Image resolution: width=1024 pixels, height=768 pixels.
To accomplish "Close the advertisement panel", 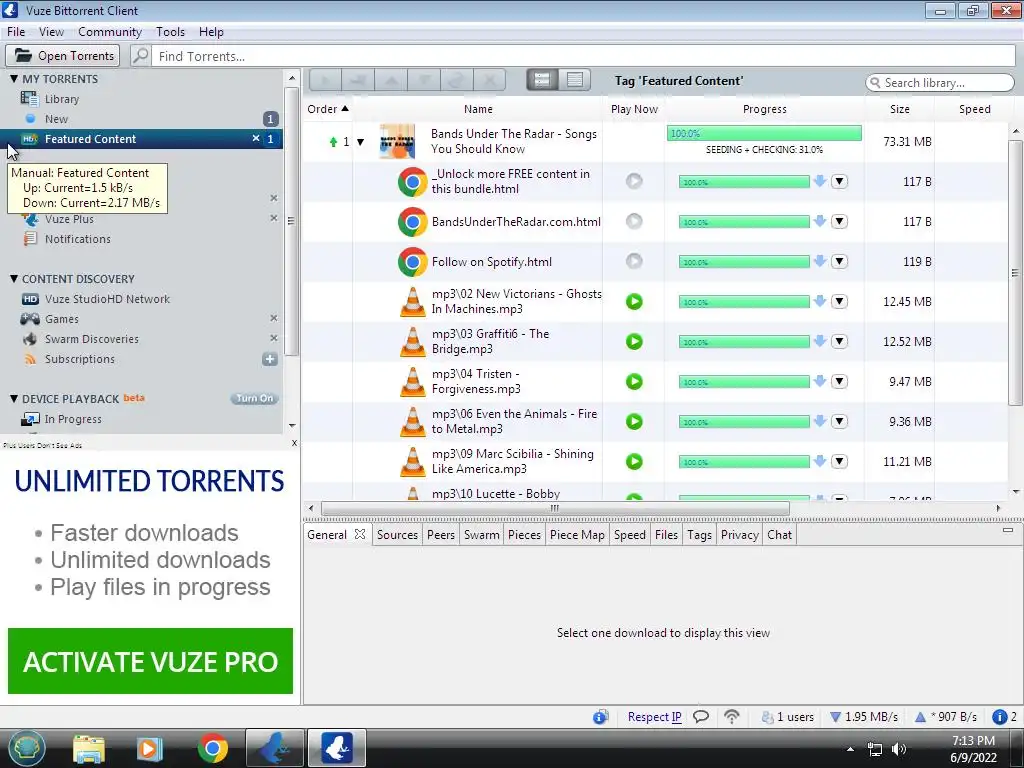I will [294, 443].
